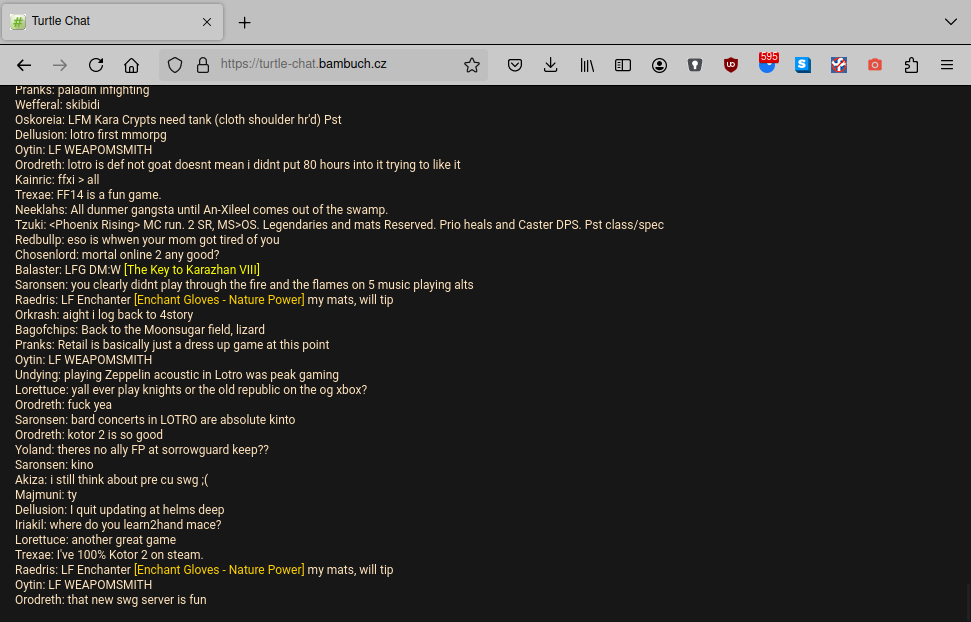The height and width of the screenshot is (622, 971).
Task: Open tracking protection shield info
Action: click(175, 65)
